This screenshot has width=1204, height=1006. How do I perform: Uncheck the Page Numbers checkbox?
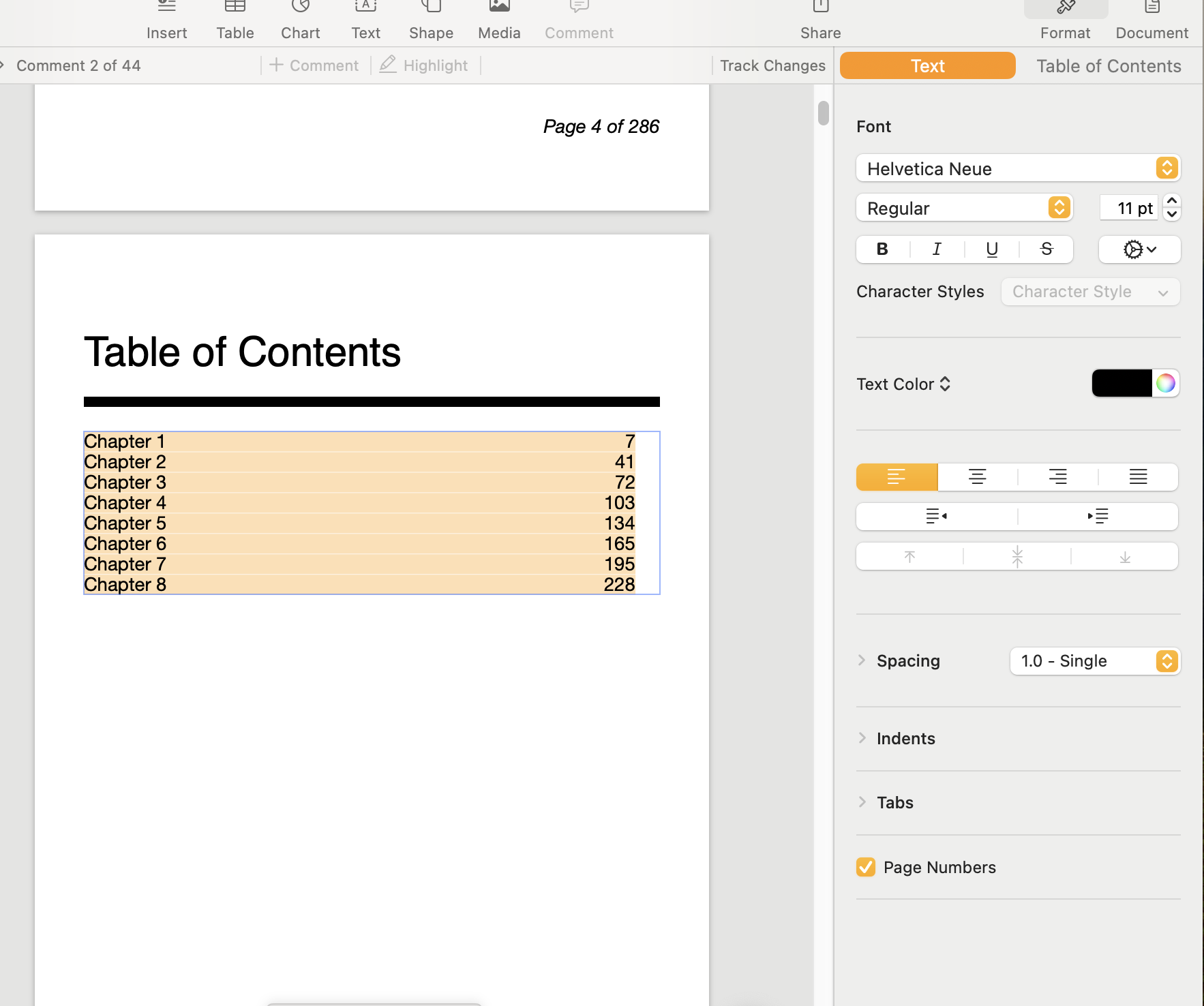pos(866,867)
